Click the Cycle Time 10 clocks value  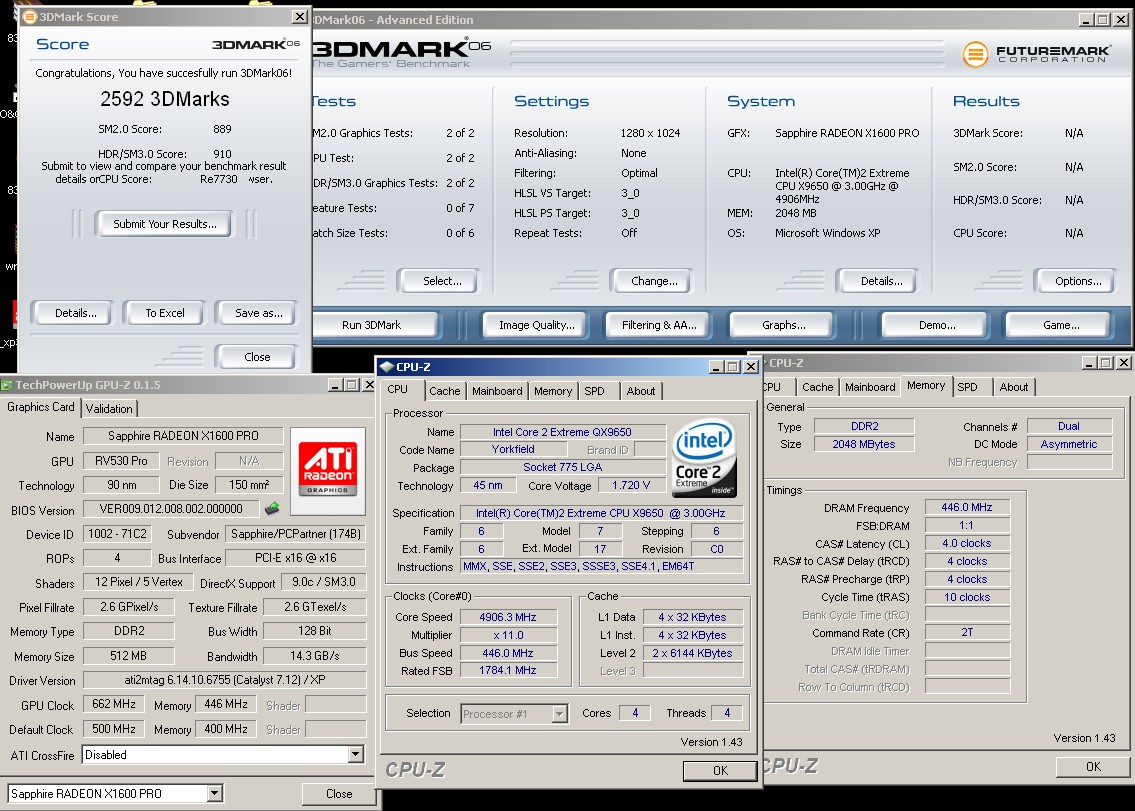(x=966, y=597)
